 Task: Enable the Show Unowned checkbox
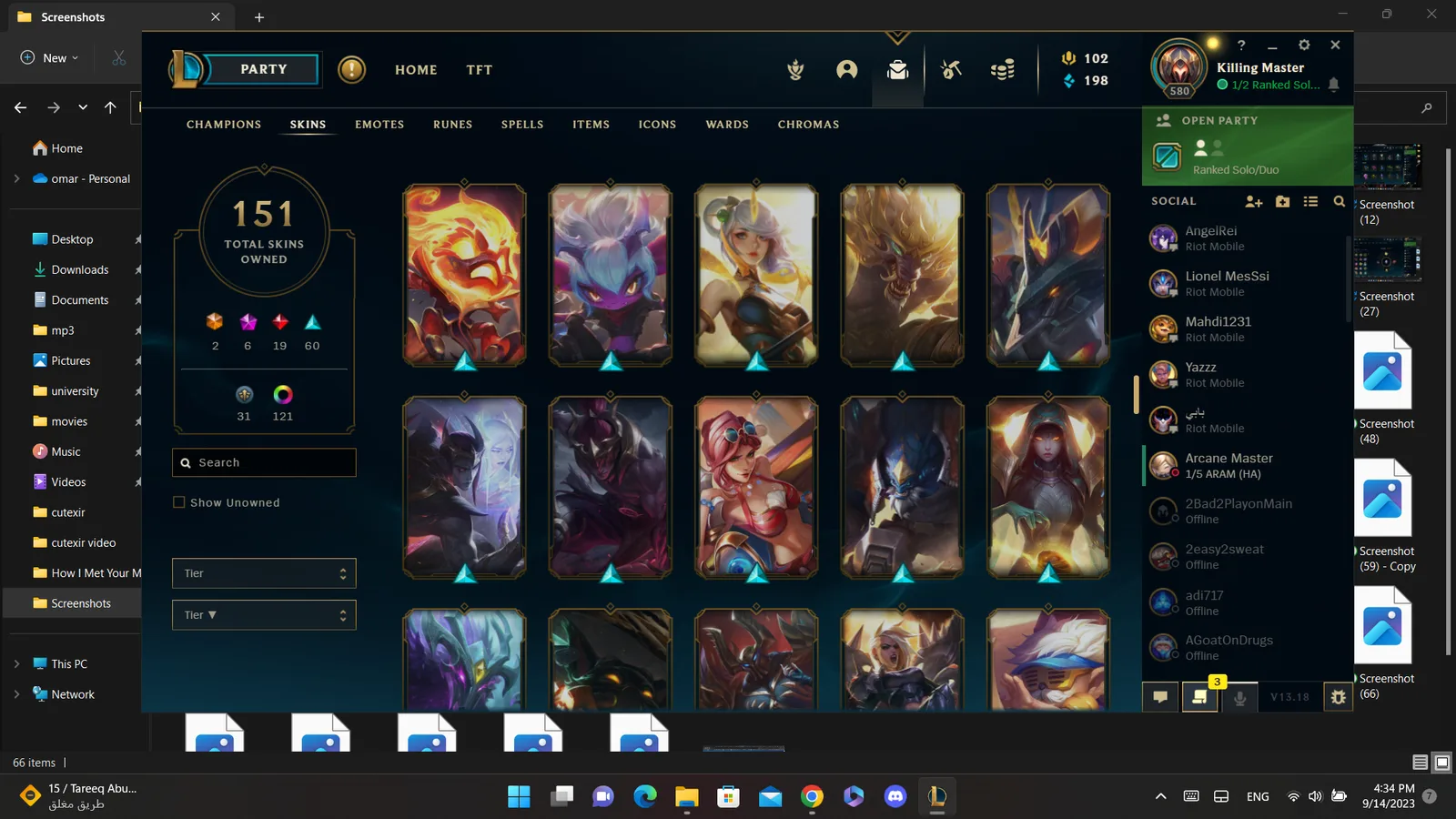[x=179, y=502]
